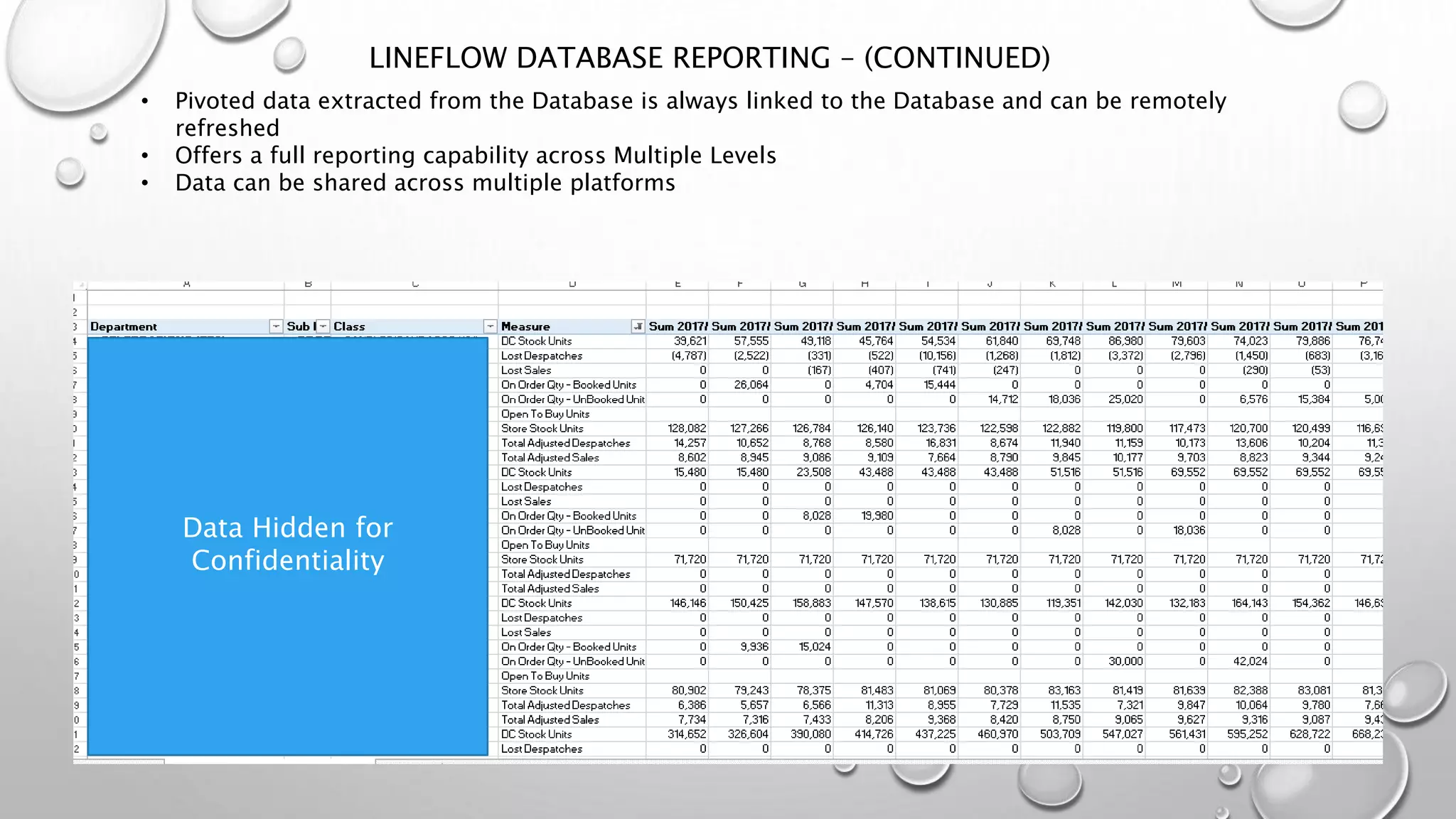The image size is (1456, 819).
Task: Select column D header
Action: [572, 284]
